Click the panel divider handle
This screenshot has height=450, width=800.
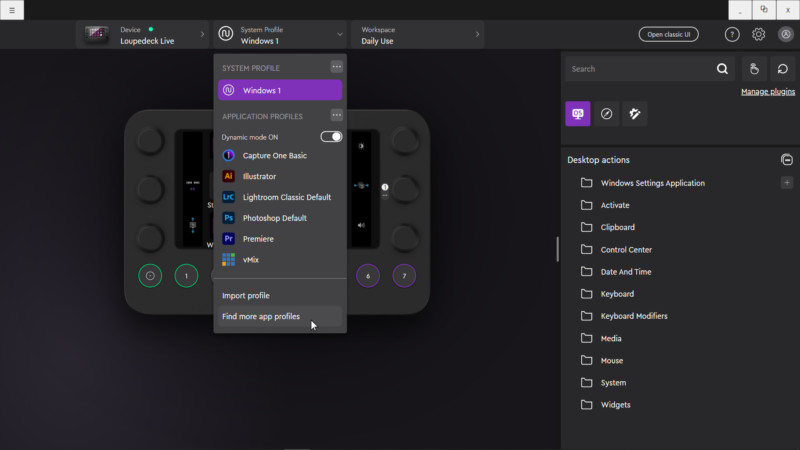pyautogui.click(x=557, y=249)
